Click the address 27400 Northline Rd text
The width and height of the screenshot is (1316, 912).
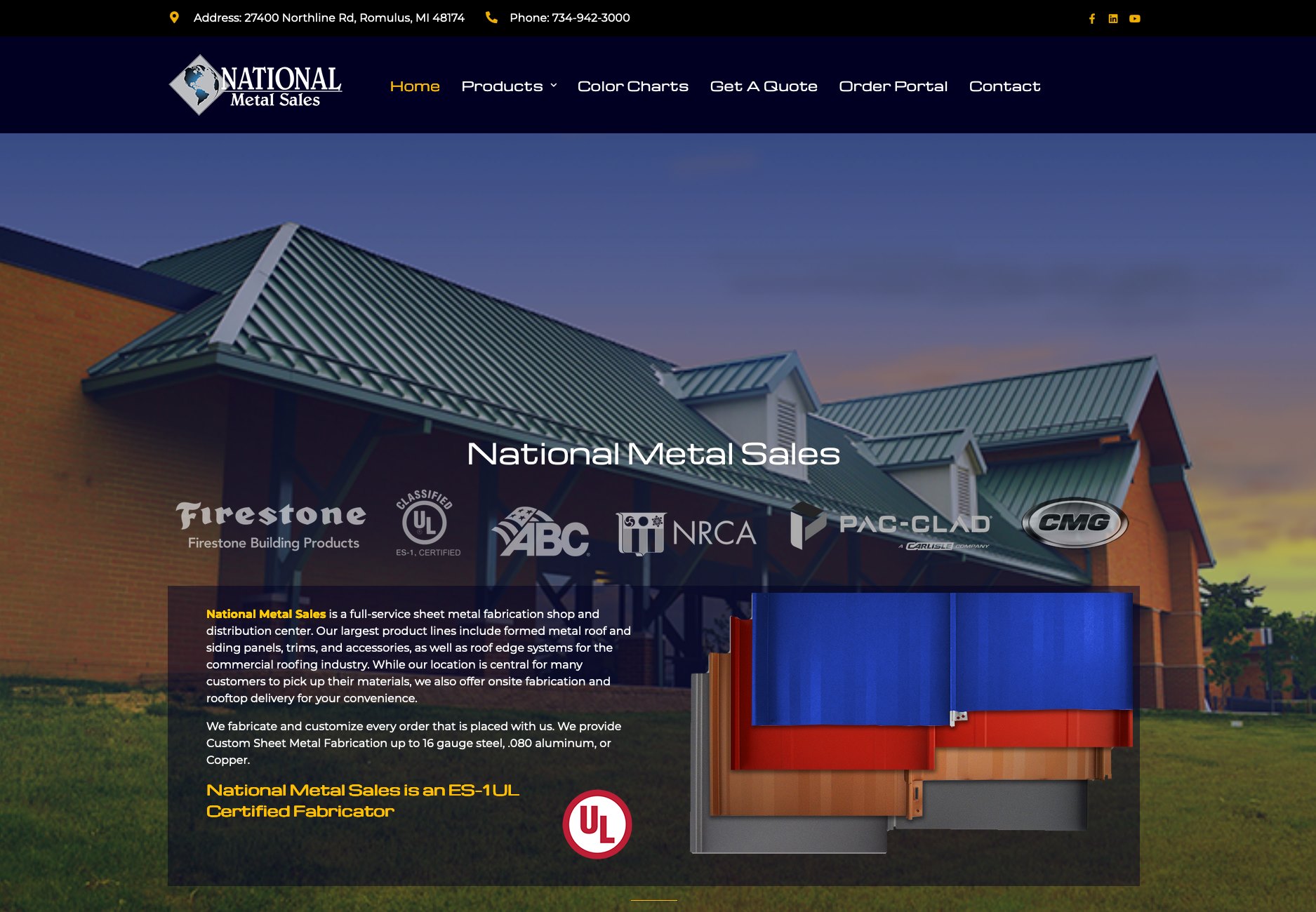point(329,18)
